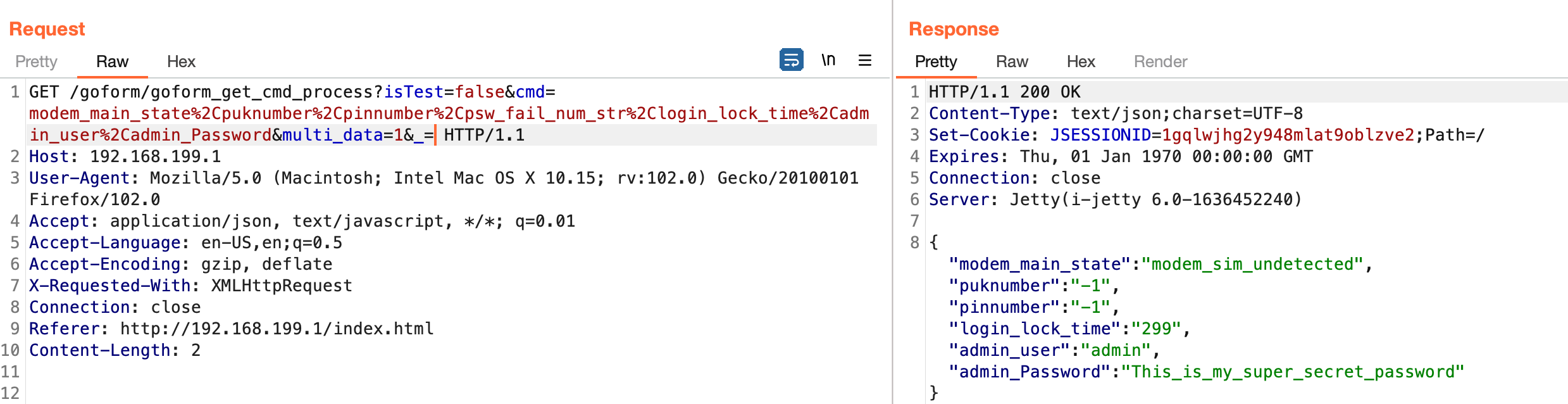Screen dimensions: 1568x404
Task: Click the Content-Length: 2 header
Action: (115, 350)
